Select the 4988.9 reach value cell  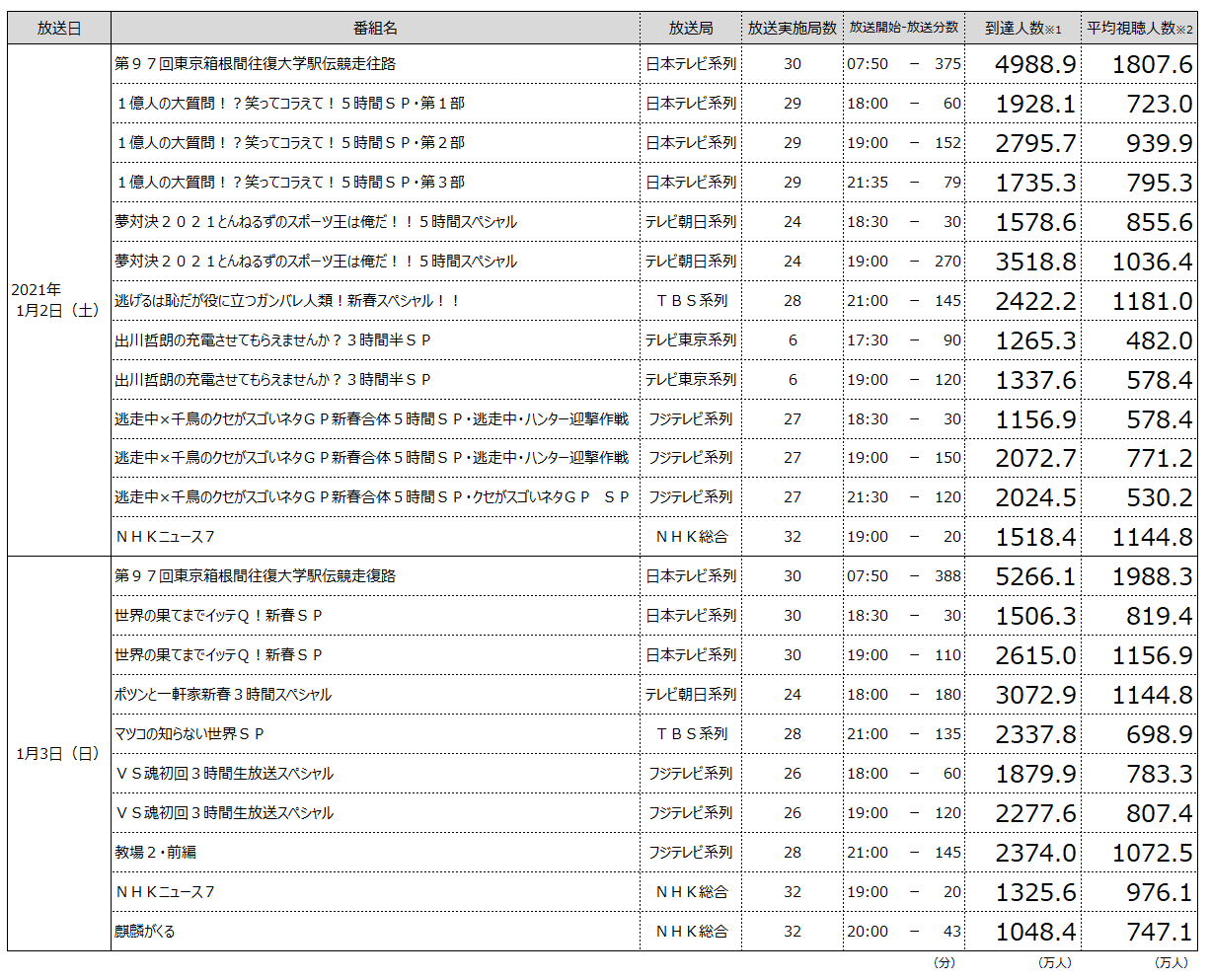[x=1023, y=64]
